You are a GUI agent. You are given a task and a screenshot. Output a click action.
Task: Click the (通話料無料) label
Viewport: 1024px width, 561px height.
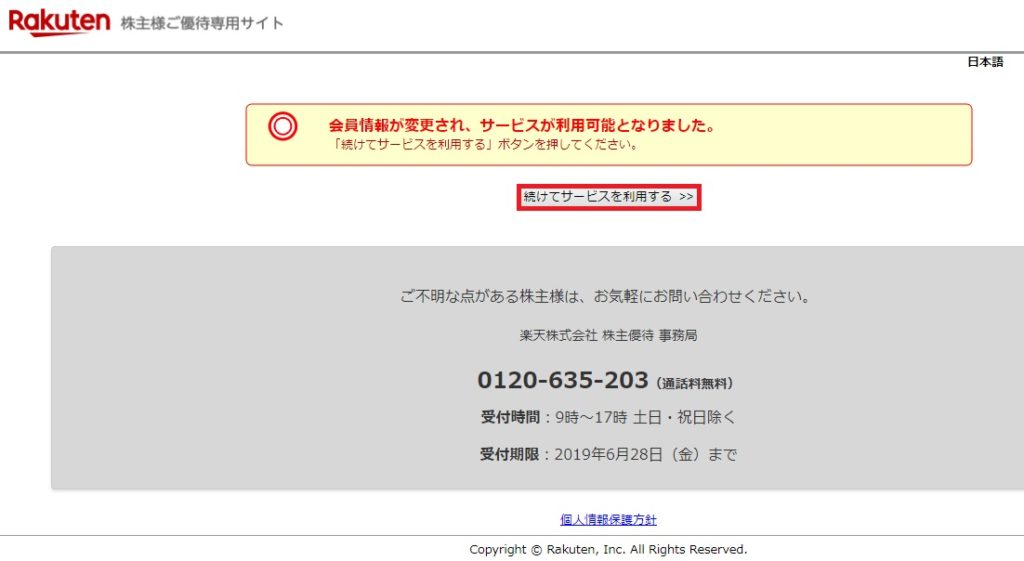[694, 383]
